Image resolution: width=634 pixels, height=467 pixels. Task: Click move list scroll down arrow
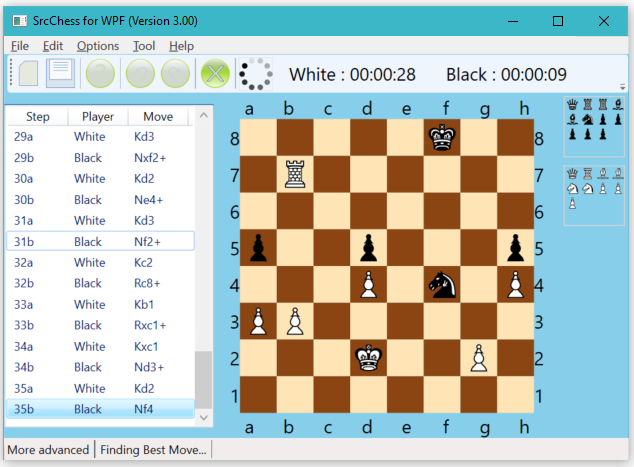(x=204, y=418)
